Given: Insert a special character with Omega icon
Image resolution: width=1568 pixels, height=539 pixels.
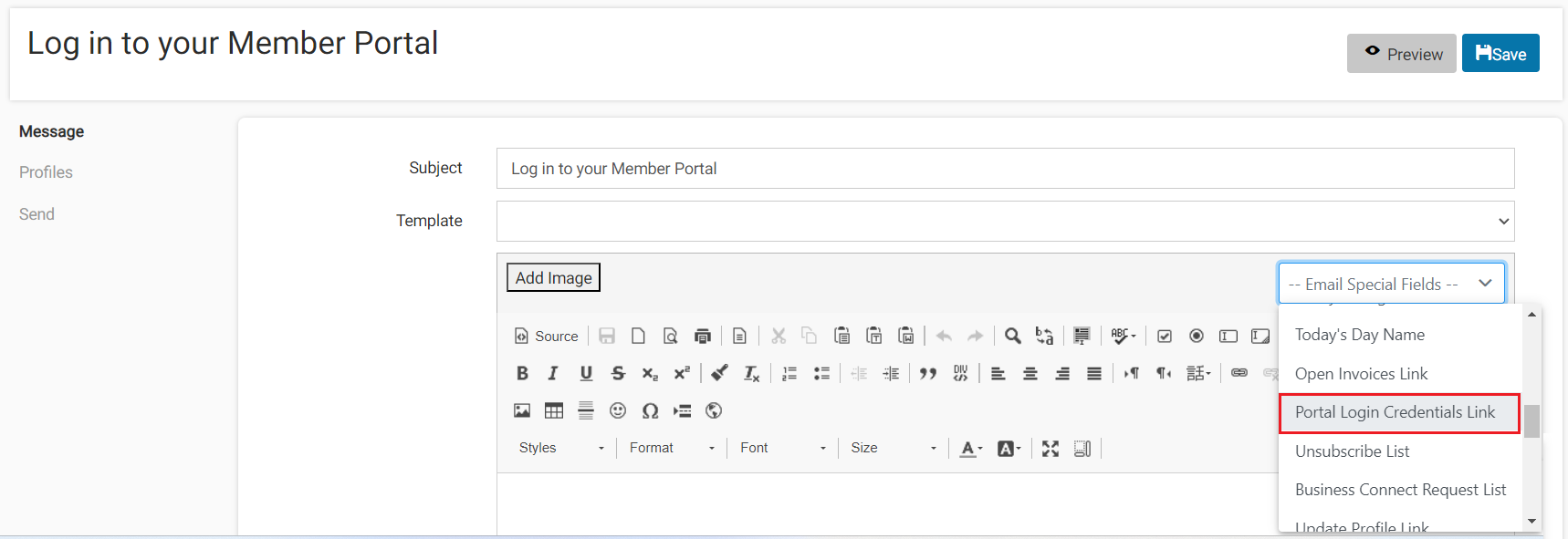Looking at the screenshot, I should [650, 410].
